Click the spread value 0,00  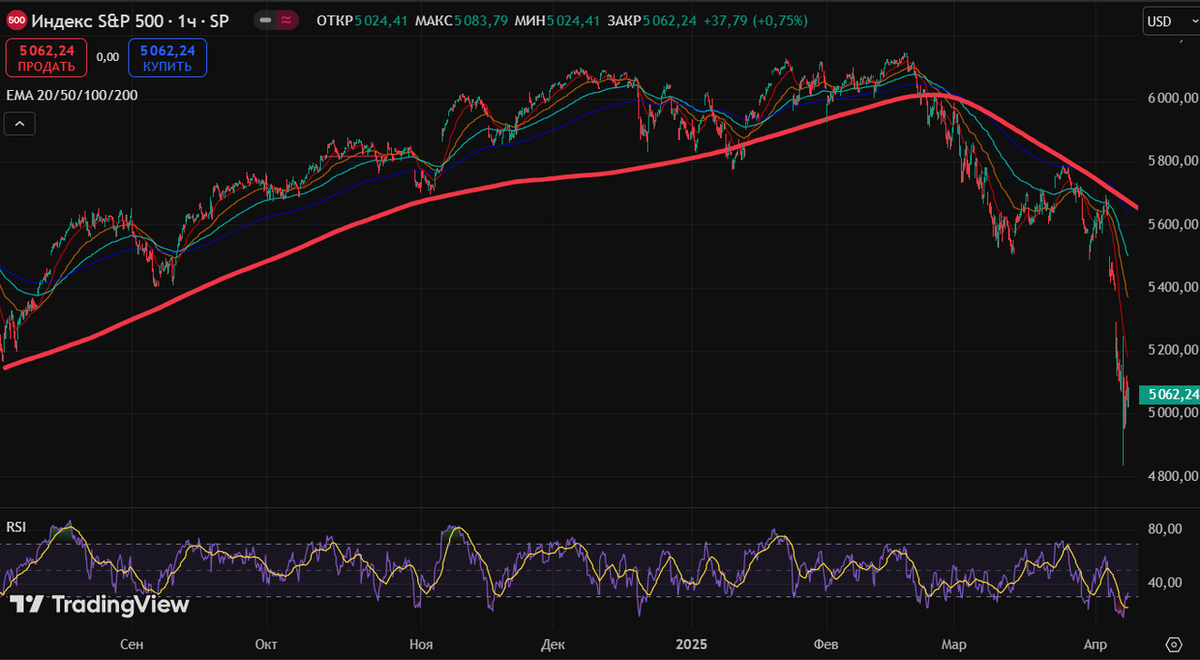108,57
